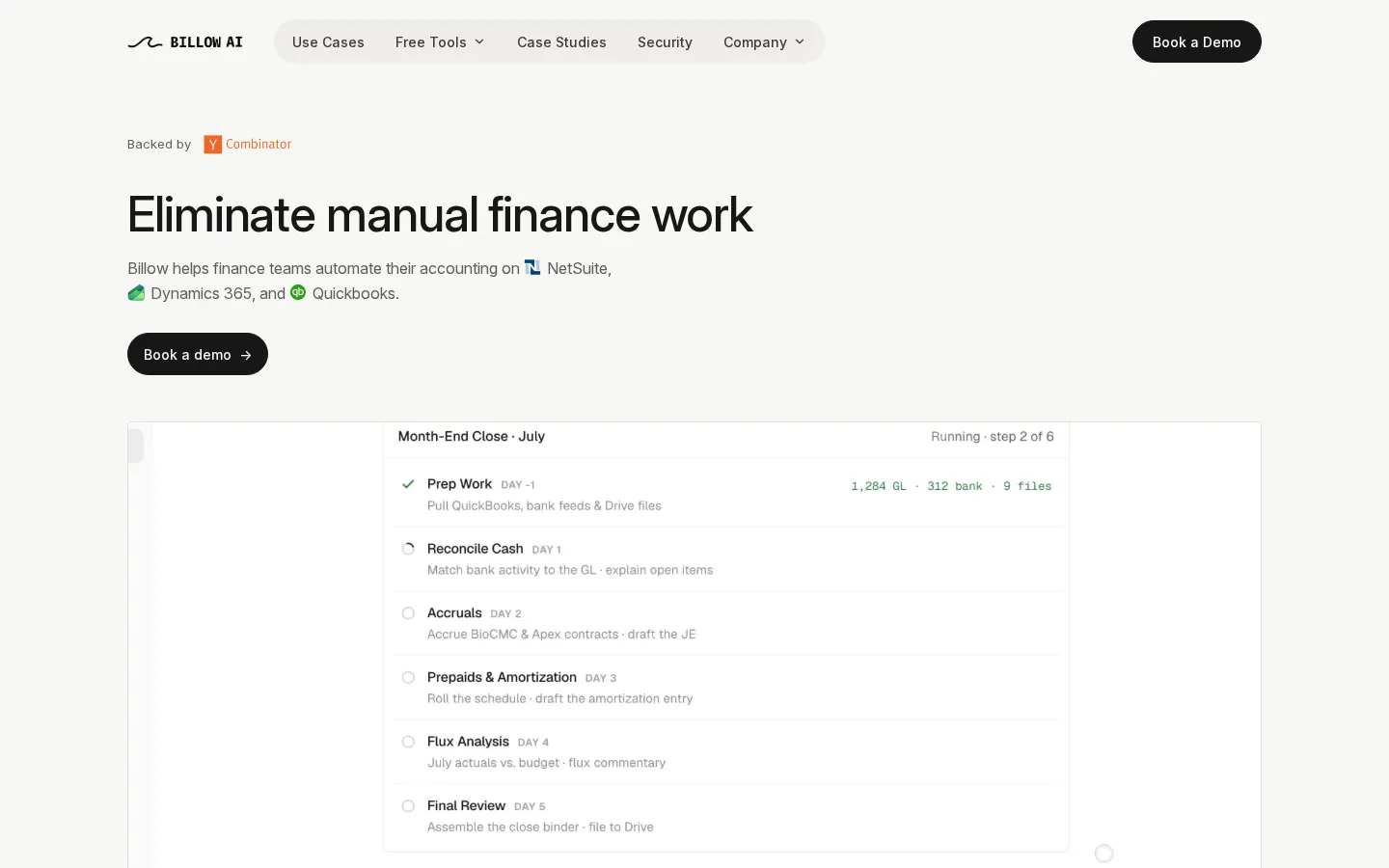Click the Final Review step title
The height and width of the screenshot is (868, 1389).
point(466,806)
